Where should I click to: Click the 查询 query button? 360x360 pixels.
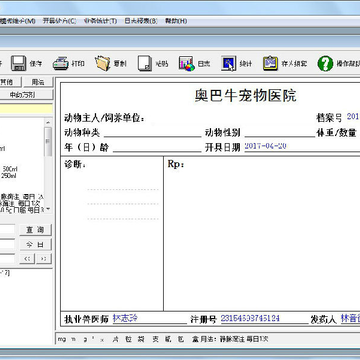click(x=35, y=230)
